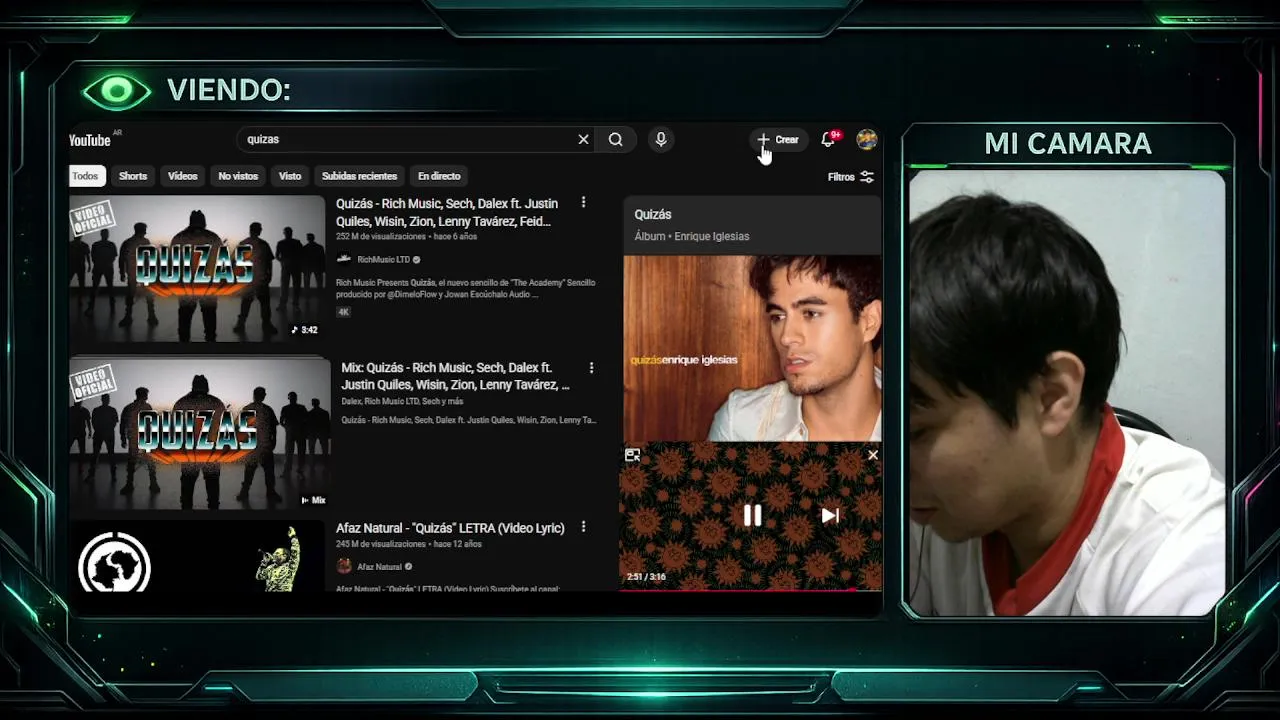Open more options for the Afaz Natural video

coord(583,527)
